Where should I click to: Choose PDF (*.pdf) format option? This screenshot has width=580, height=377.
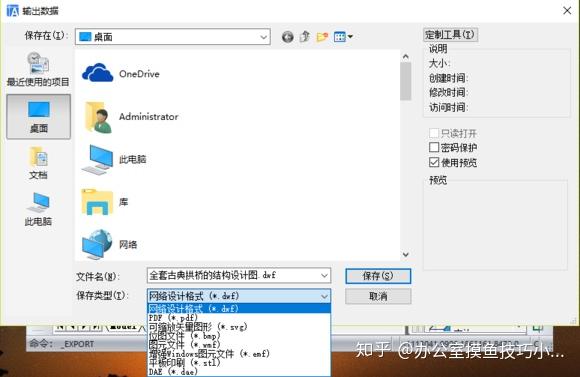(x=239, y=317)
